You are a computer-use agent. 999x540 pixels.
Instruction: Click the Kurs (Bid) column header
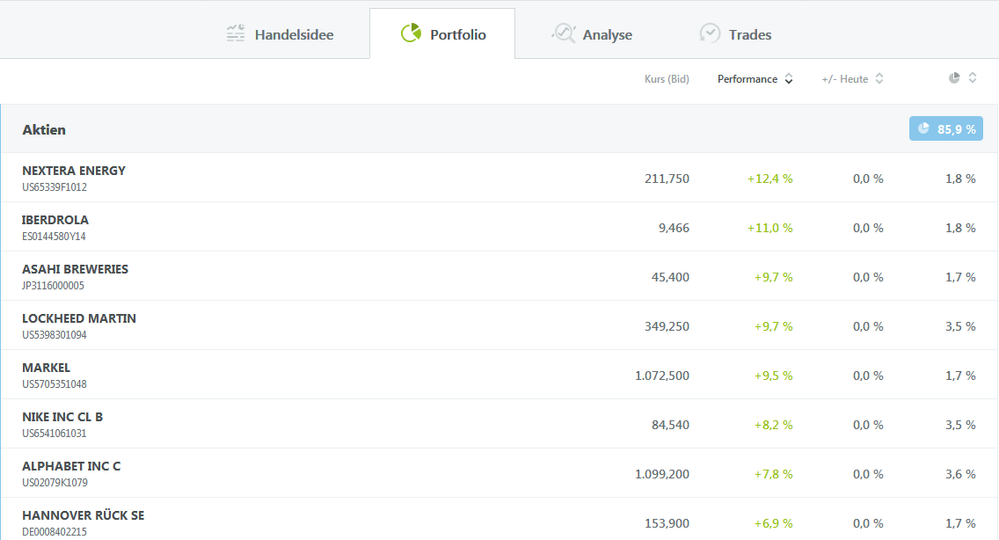click(666, 79)
